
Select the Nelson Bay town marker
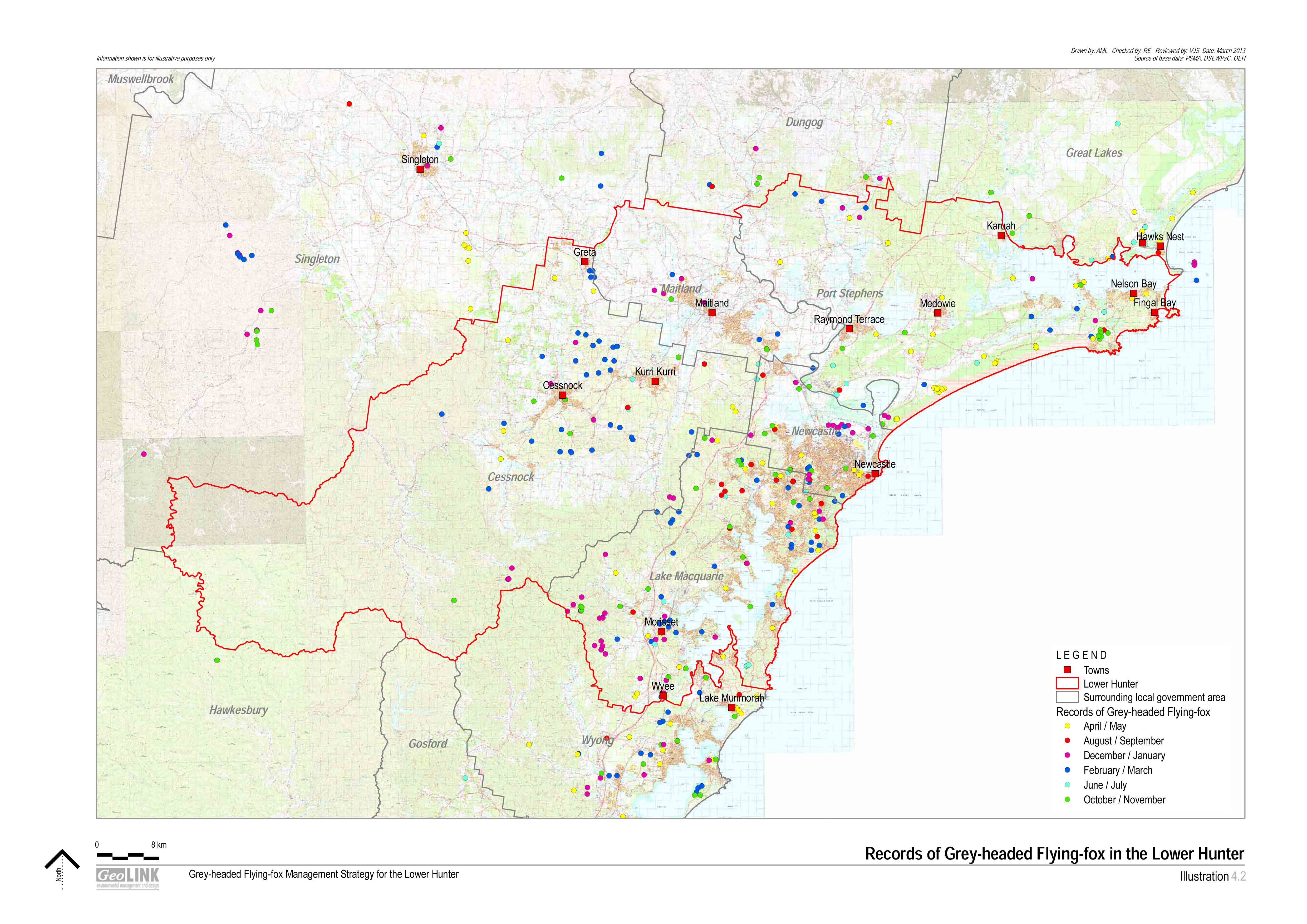point(1133,293)
